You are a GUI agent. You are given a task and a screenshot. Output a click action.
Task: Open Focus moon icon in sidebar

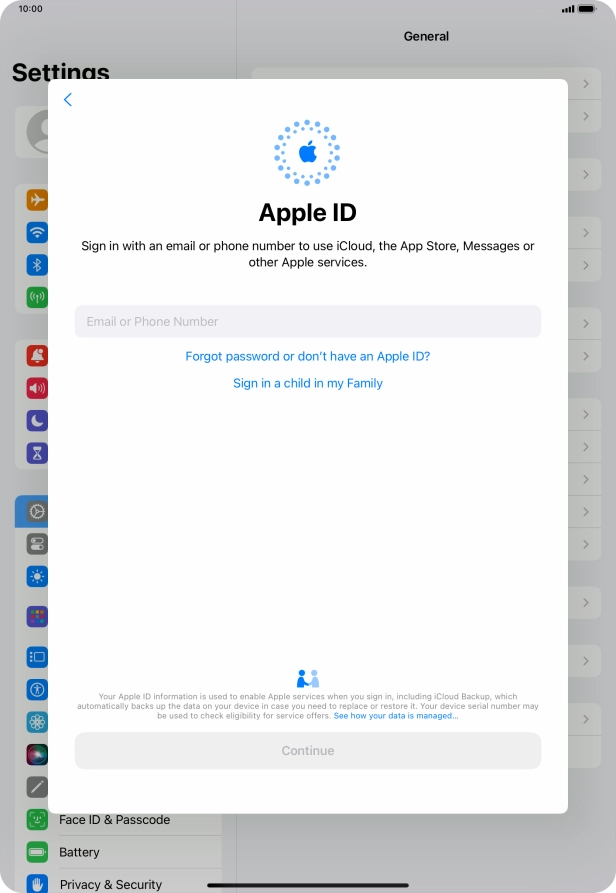pos(37,421)
